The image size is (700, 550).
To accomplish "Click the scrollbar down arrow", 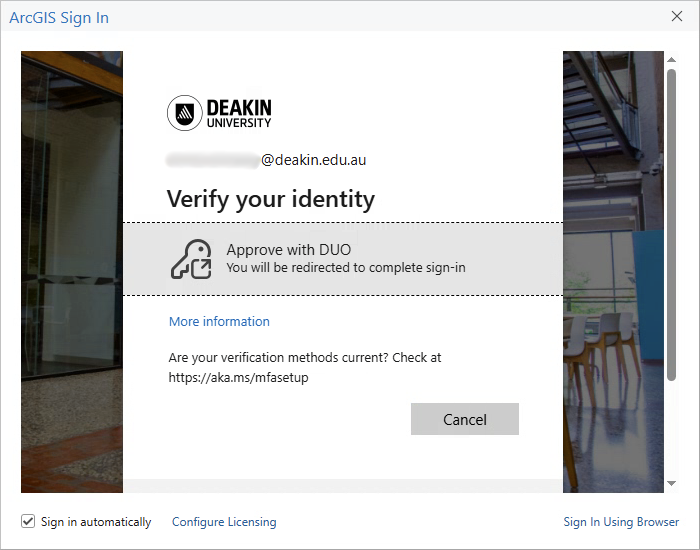I will click(x=671, y=483).
